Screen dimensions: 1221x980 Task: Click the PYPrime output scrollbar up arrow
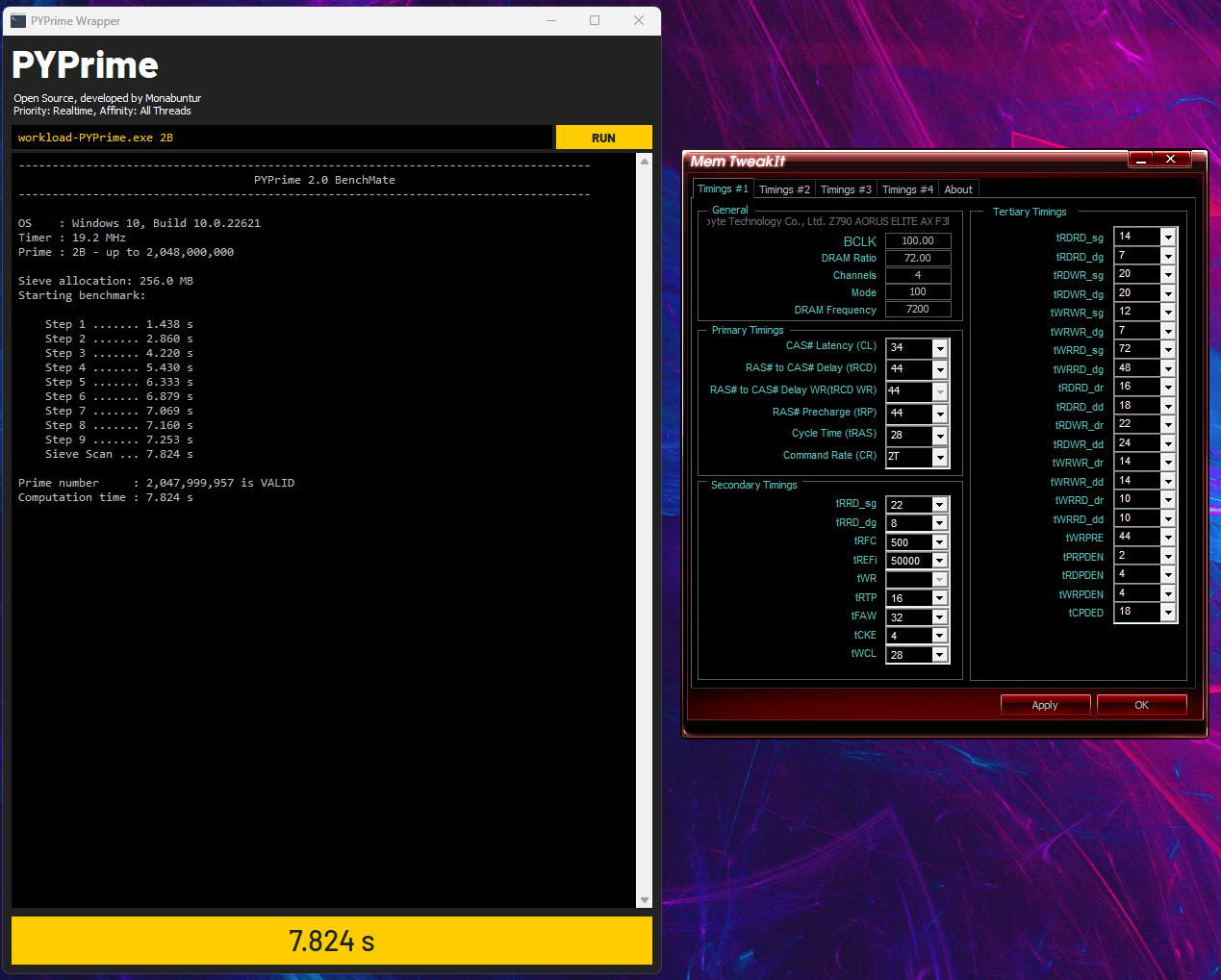(x=645, y=162)
